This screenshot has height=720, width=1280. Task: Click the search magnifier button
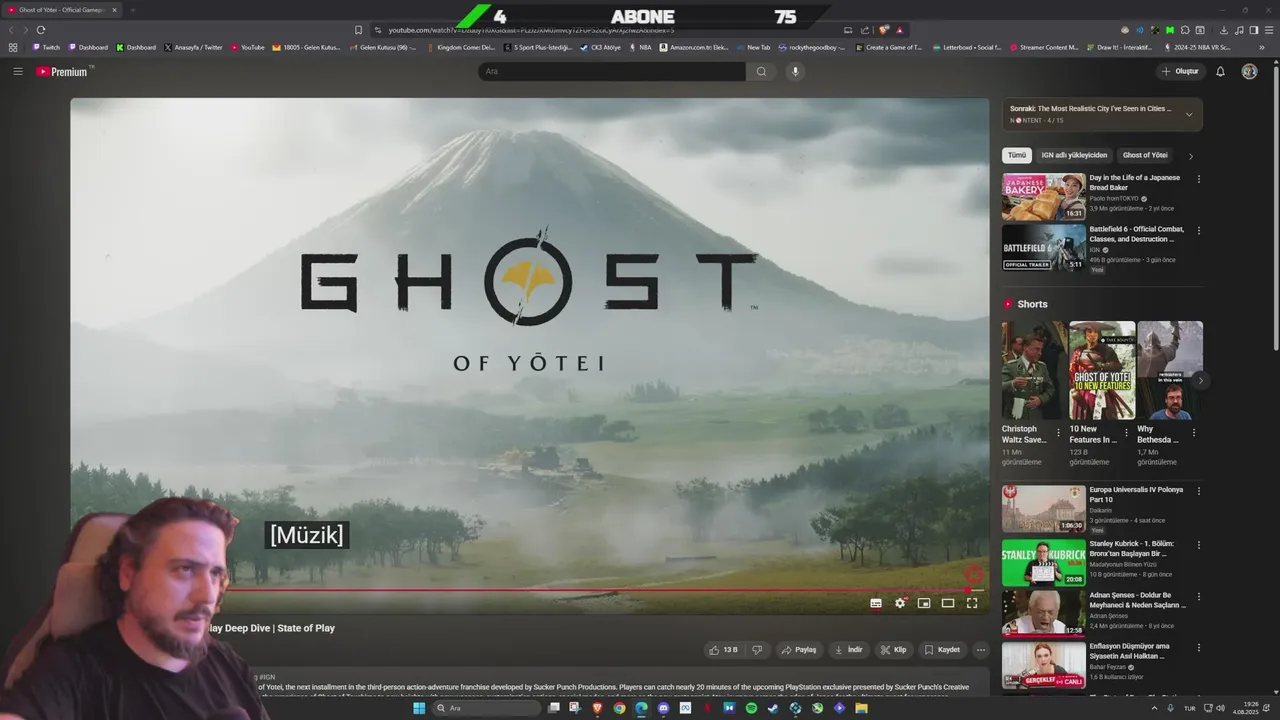pos(761,71)
